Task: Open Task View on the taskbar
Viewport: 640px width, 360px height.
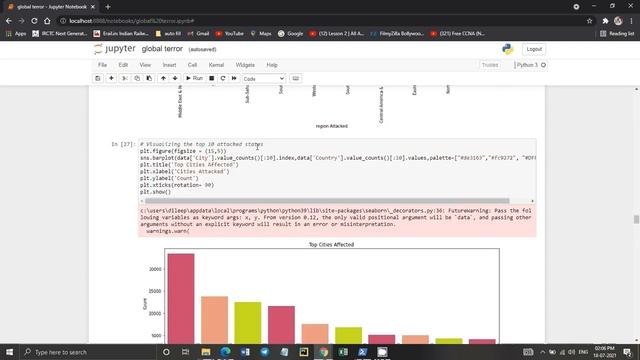Action: tap(185, 352)
